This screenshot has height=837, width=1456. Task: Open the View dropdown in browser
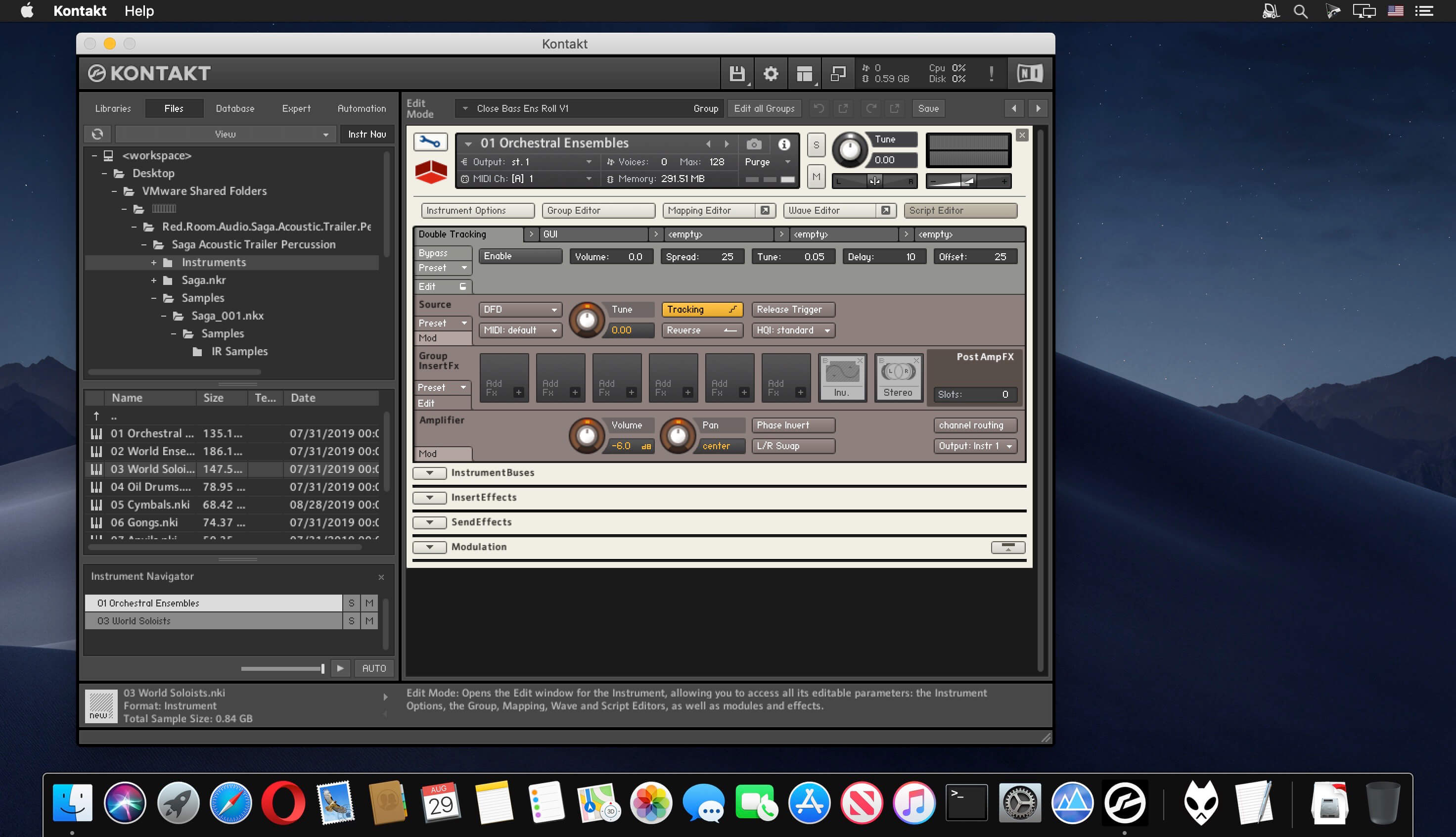coord(225,134)
